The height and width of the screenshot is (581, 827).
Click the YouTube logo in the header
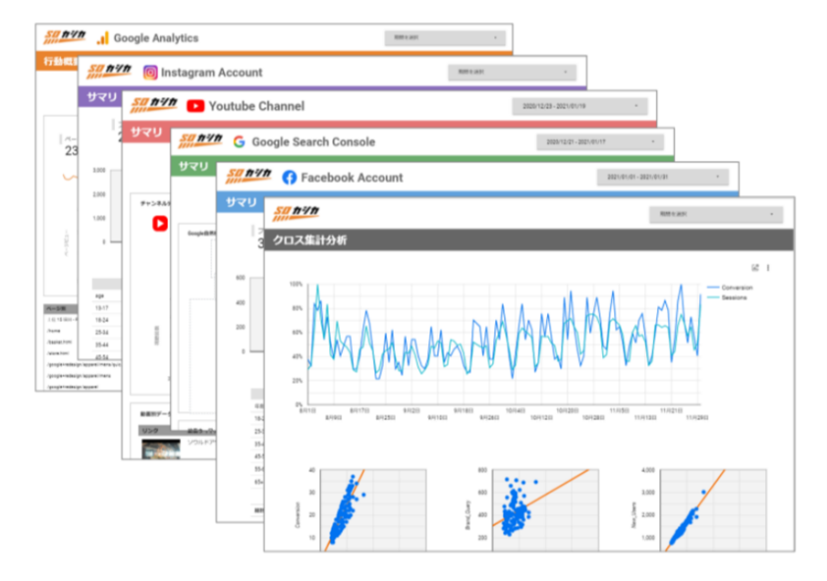click(x=195, y=106)
